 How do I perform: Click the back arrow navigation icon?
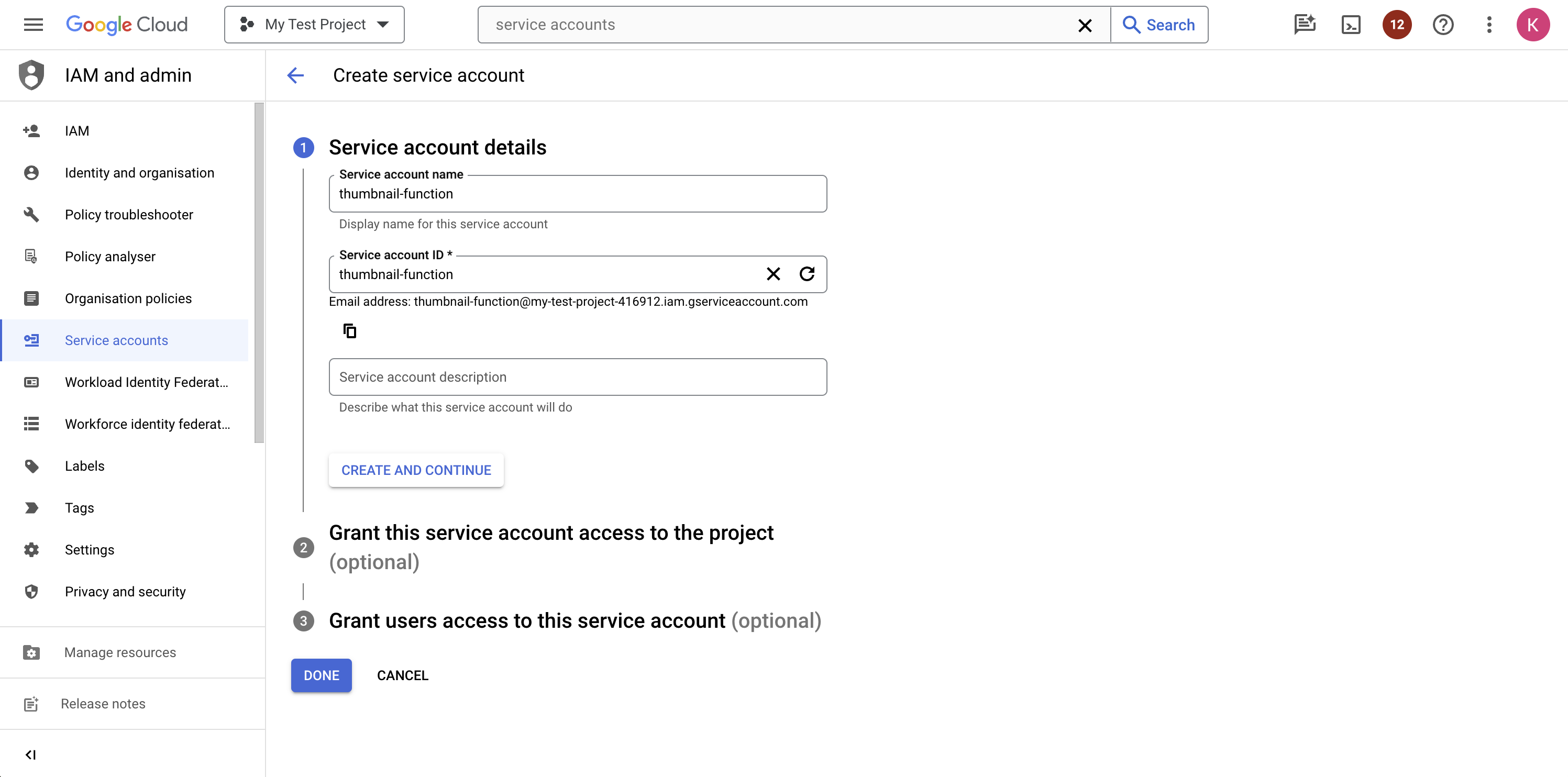coord(296,75)
